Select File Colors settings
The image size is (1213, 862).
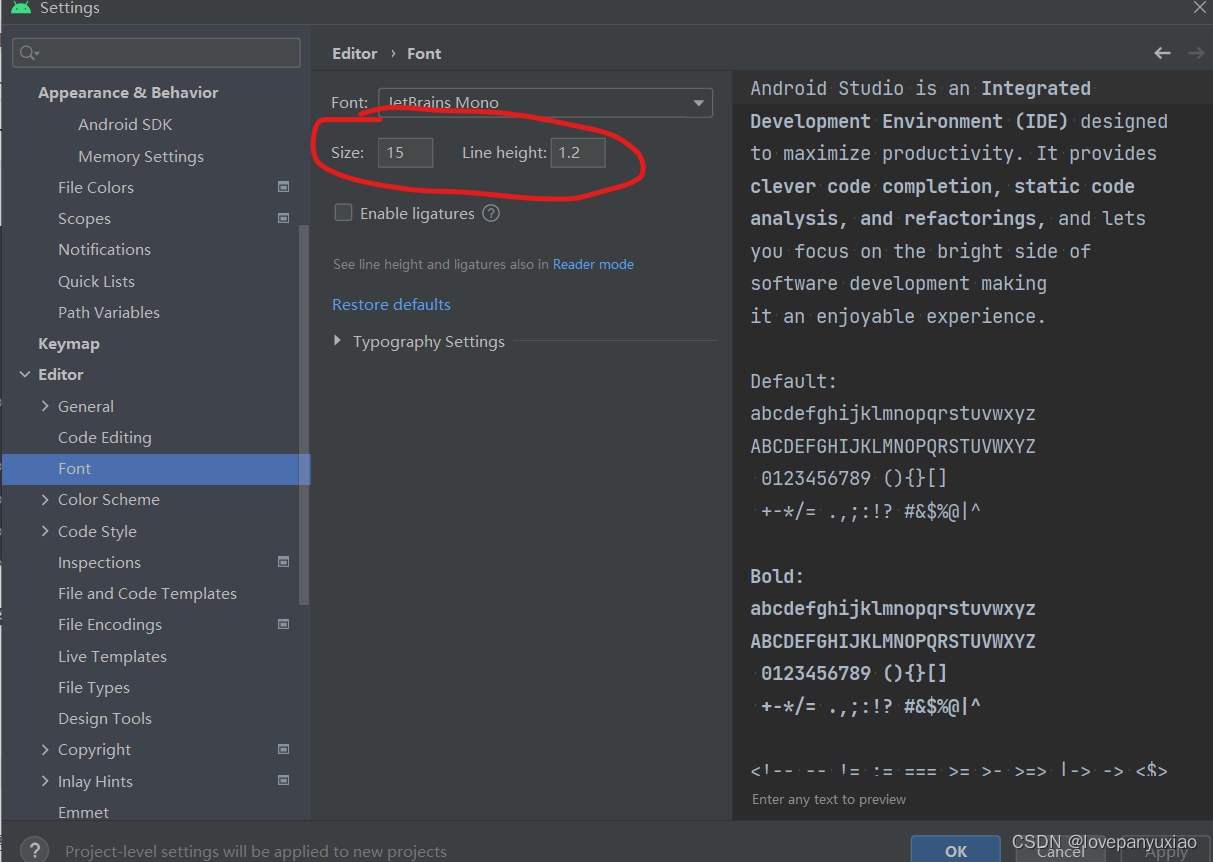(x=96, y=187)
